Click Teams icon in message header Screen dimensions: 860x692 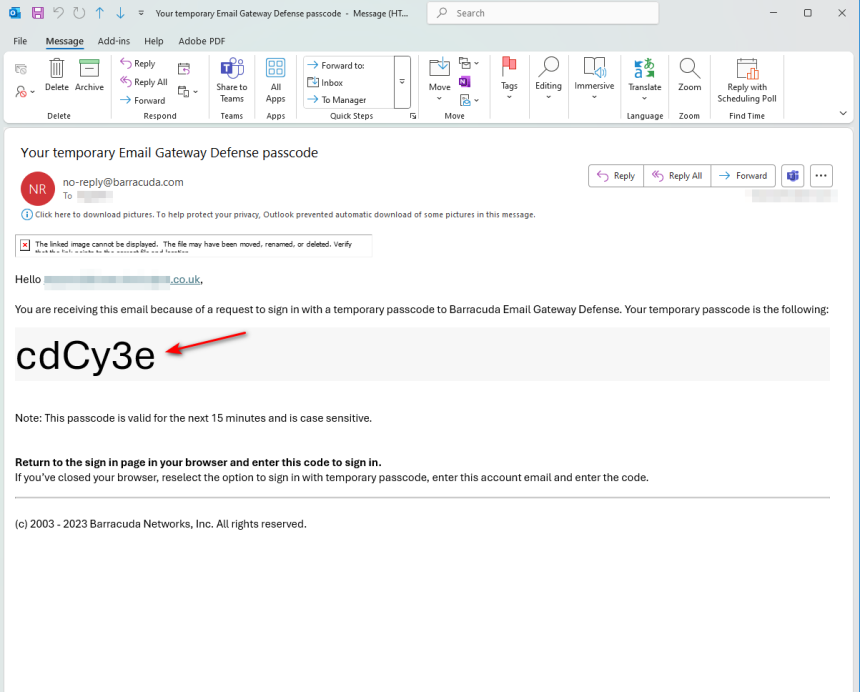tap(793, 175)
